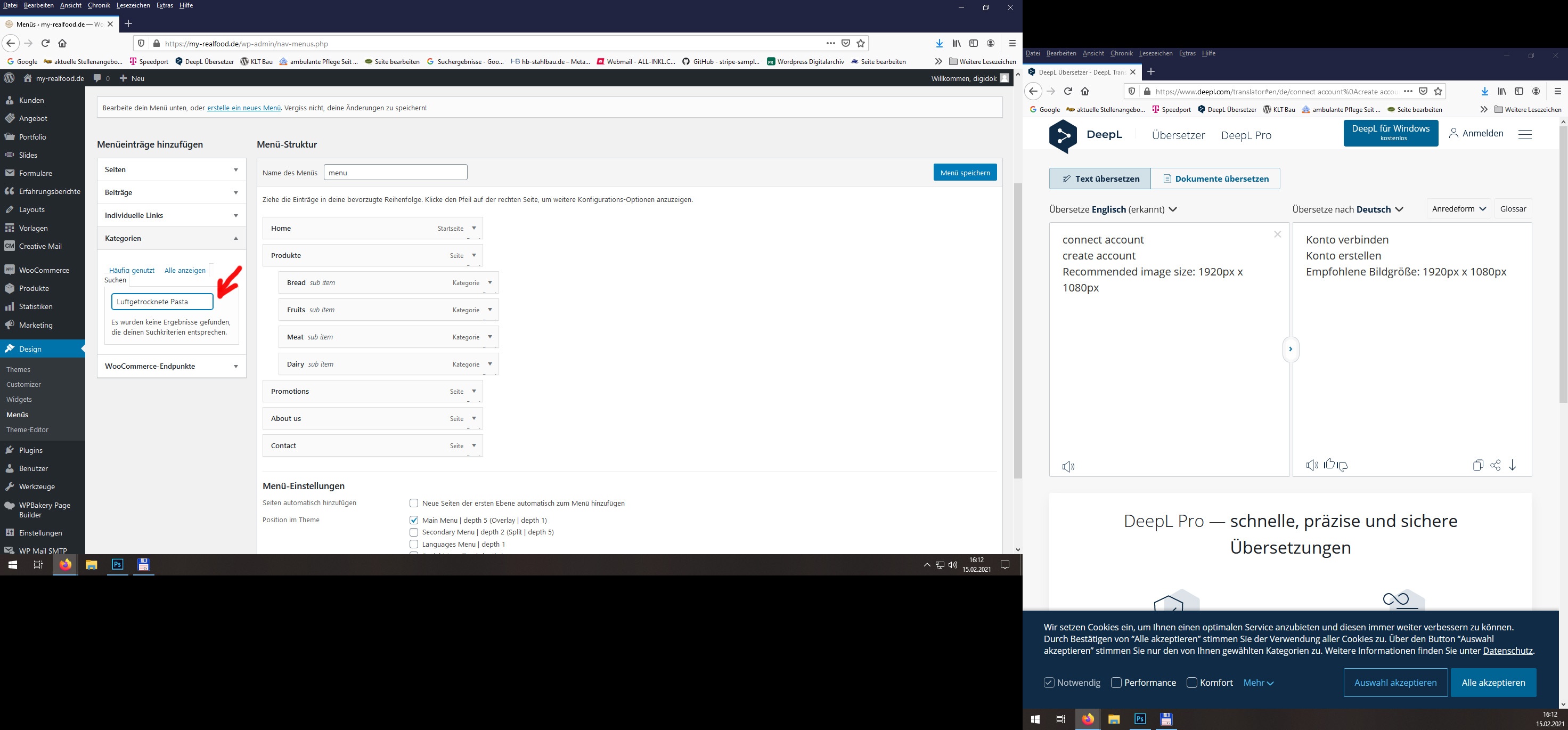The height and width of the screenshot is (730, 1568).
Task: Open Windows Start menu on left taskbar
Action: pos(12,565)
